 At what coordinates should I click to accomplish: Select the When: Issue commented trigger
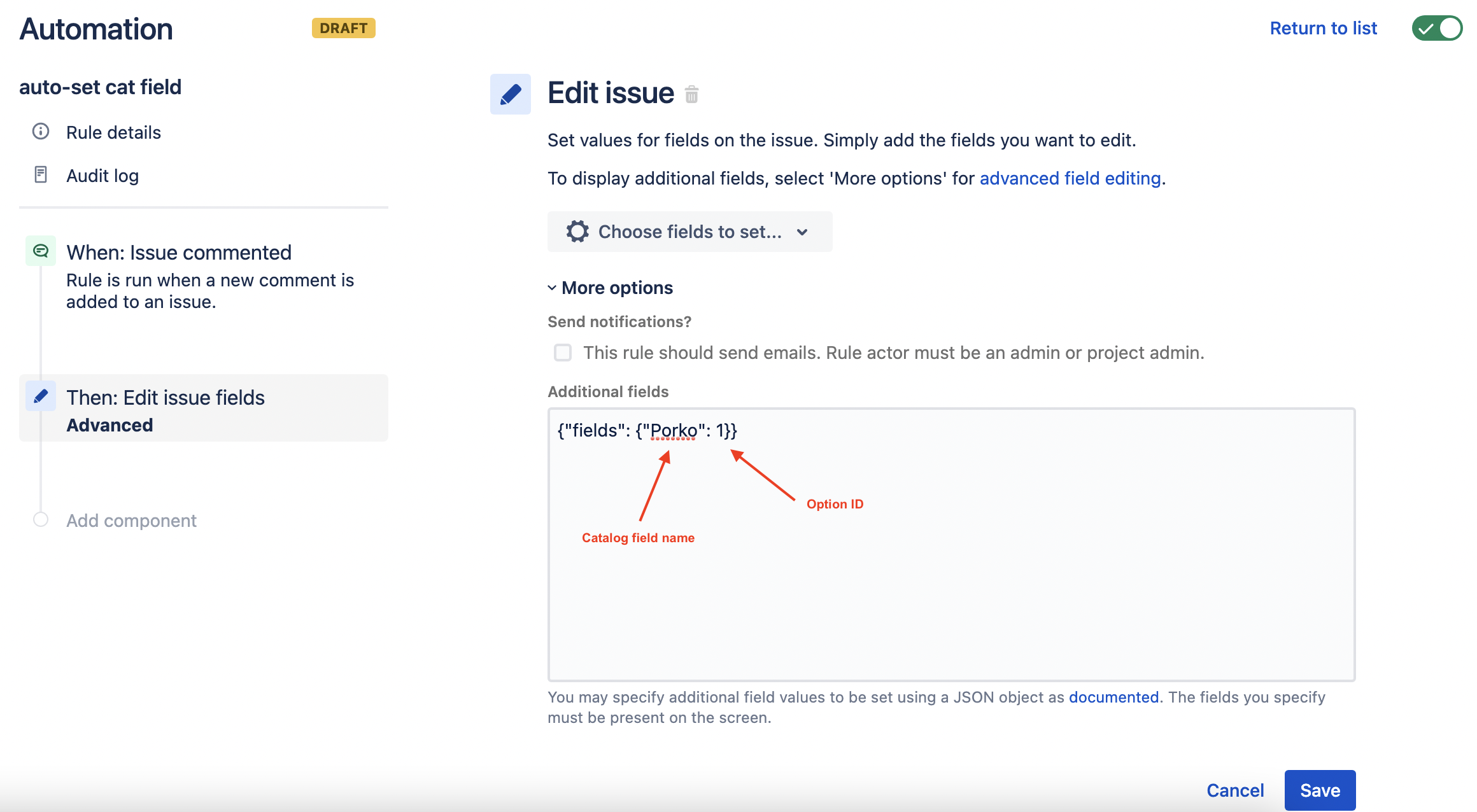[179, 253]
